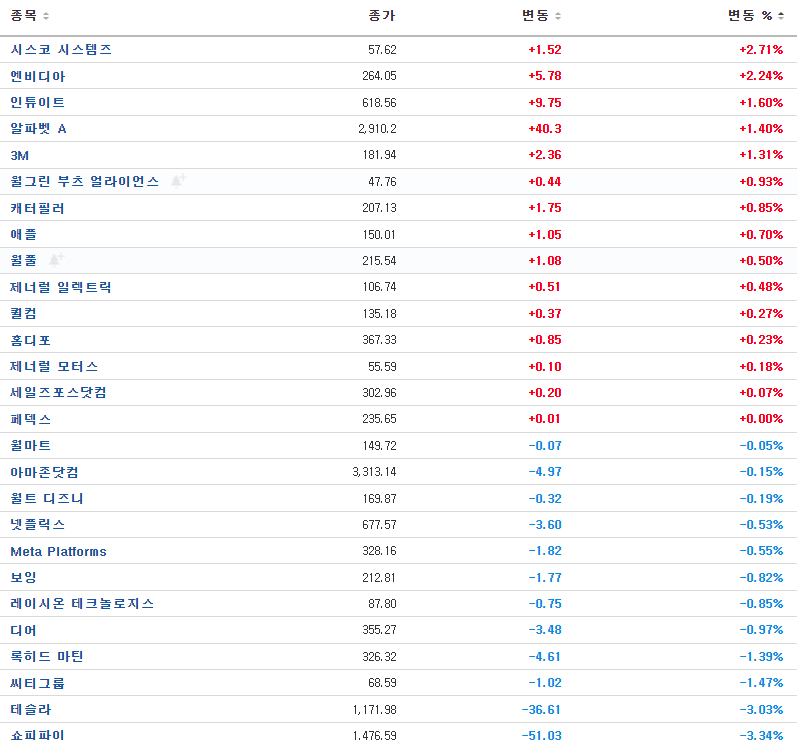Viewport: 797px width, 740px height.
Task: Click Meta Platforms price 328.16
Action: coord(379,551)
